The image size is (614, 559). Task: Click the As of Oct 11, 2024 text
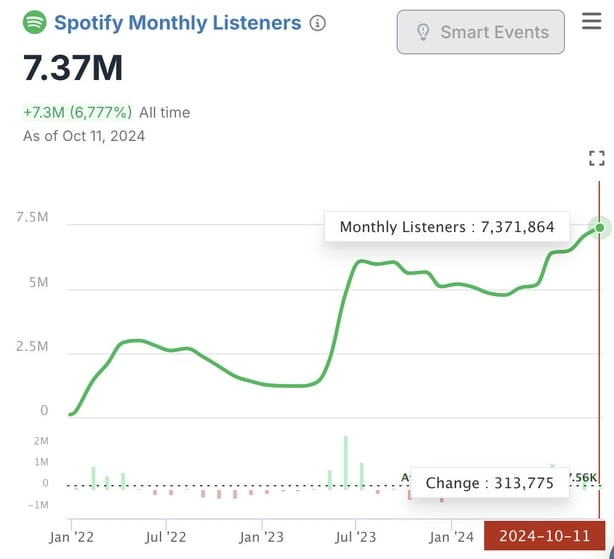coord(84,136)
